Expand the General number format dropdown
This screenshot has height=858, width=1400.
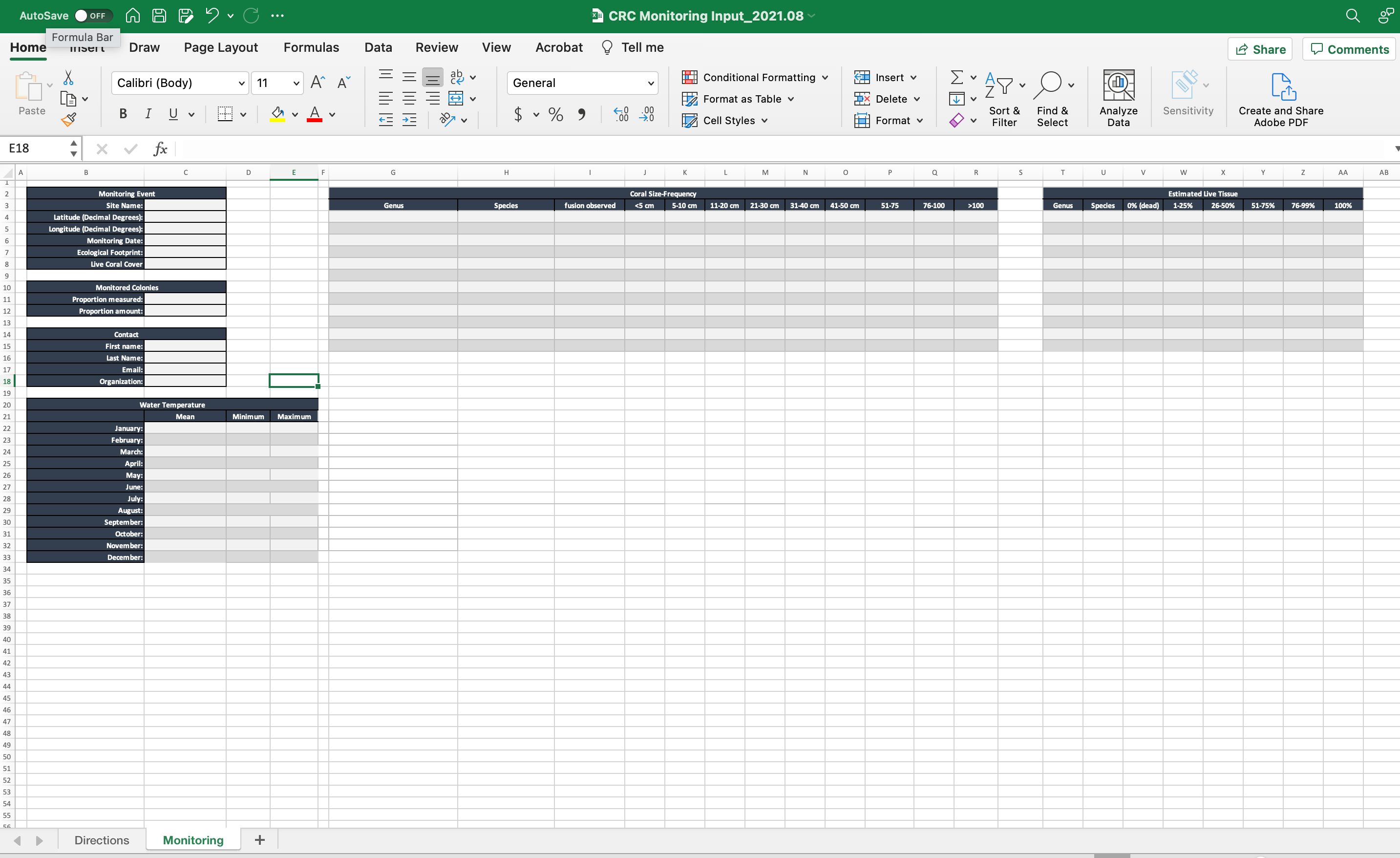coord(651,83)
